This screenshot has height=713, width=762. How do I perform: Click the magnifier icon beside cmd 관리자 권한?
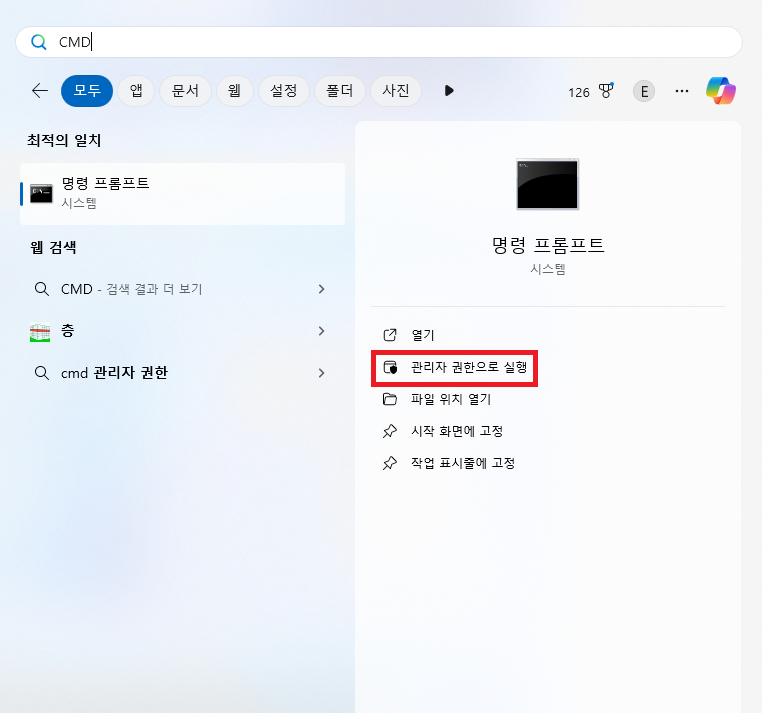[42, 373]
